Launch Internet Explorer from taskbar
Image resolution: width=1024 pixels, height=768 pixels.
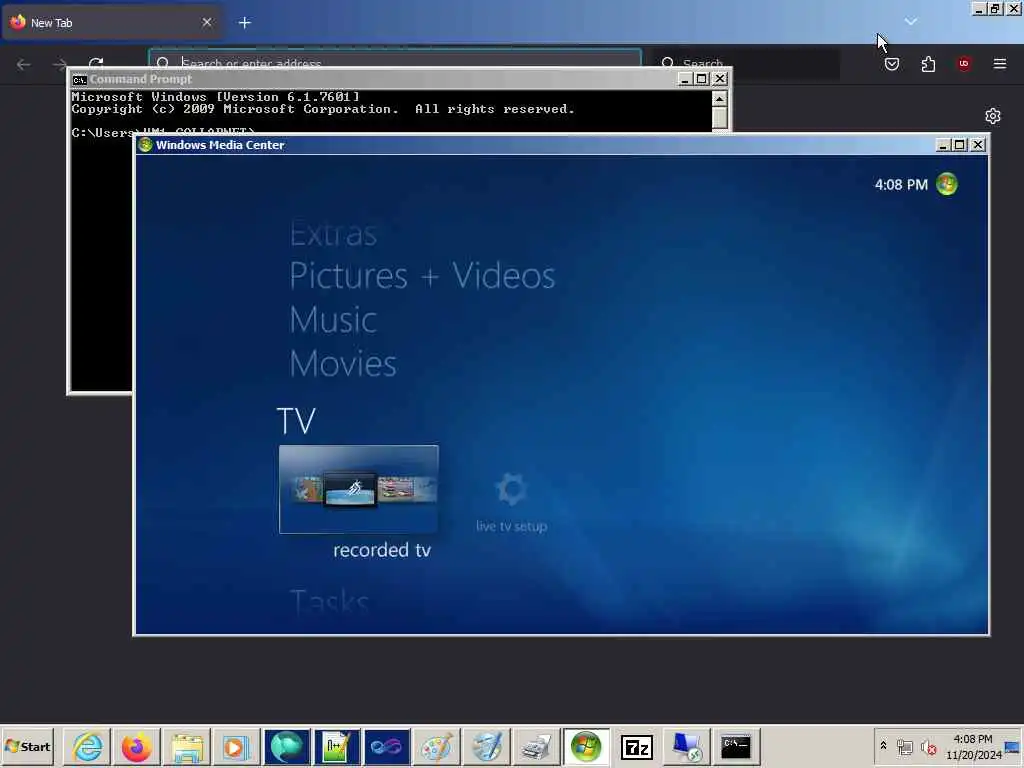click(88, 746)
